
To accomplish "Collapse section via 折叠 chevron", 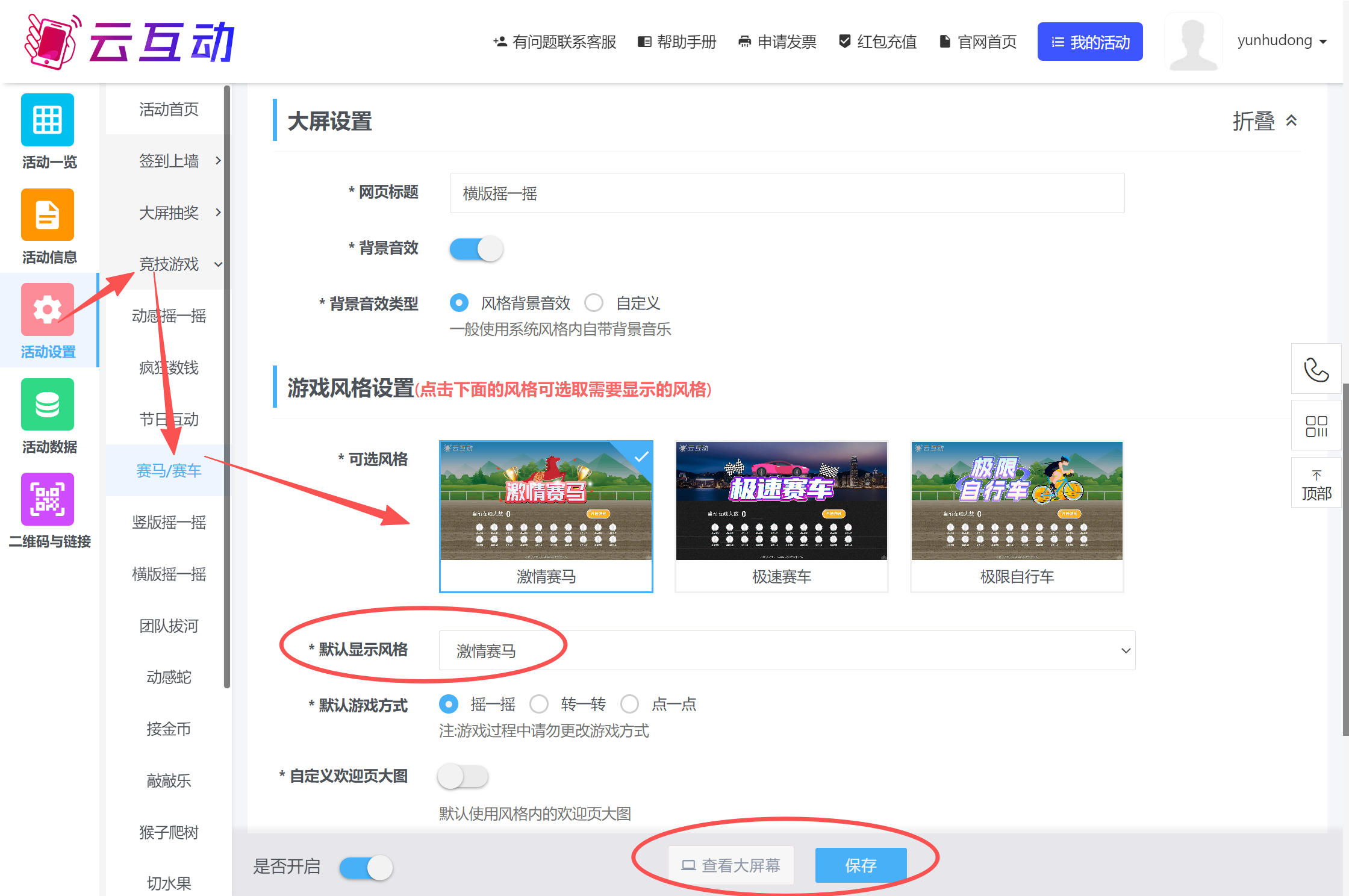I will (x=1291, y=121).
